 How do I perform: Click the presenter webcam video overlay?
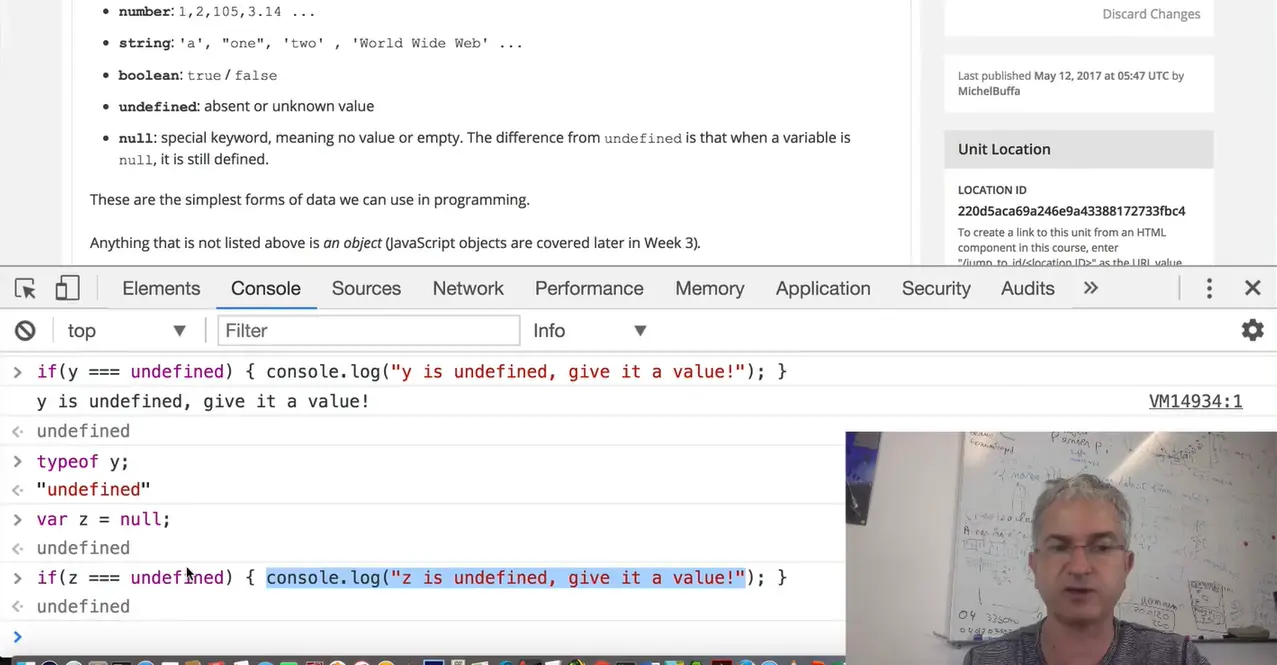1061,548
